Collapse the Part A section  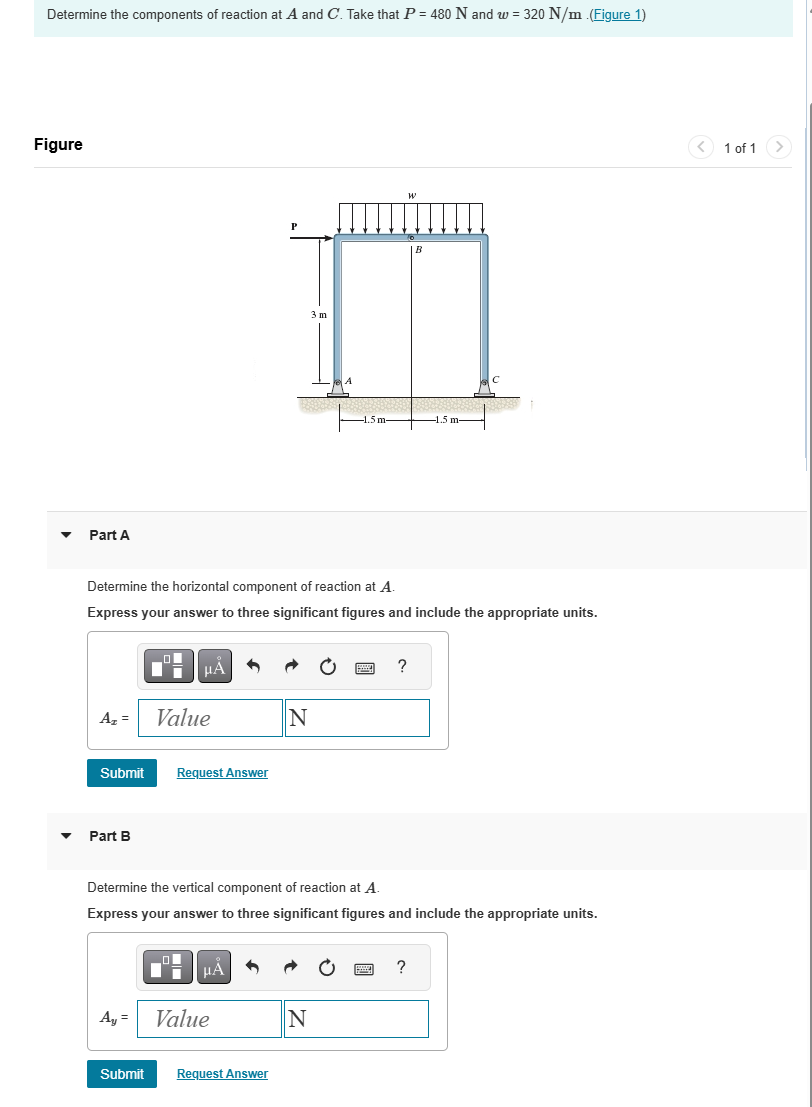tap(65, 535)
